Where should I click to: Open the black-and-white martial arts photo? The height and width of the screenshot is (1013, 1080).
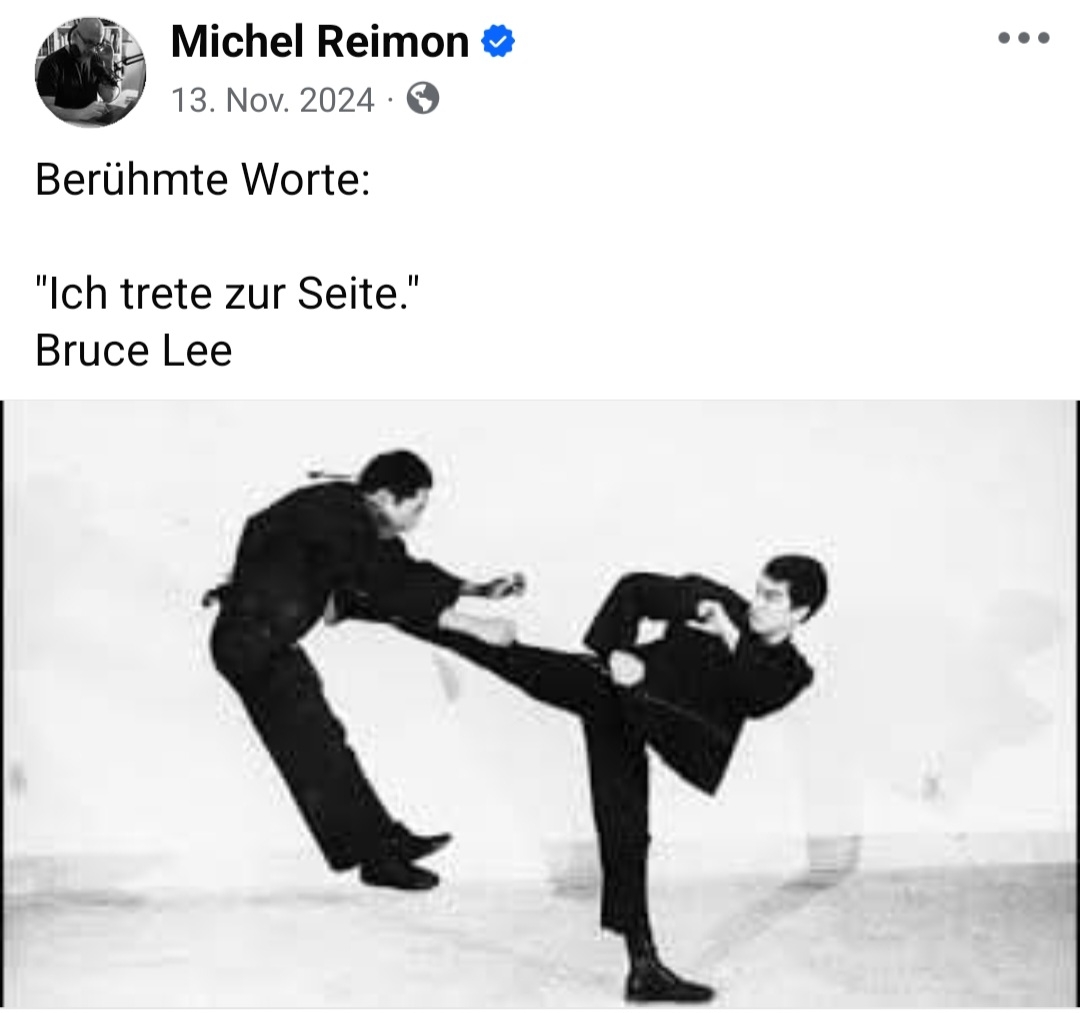[x=540, y=704]
